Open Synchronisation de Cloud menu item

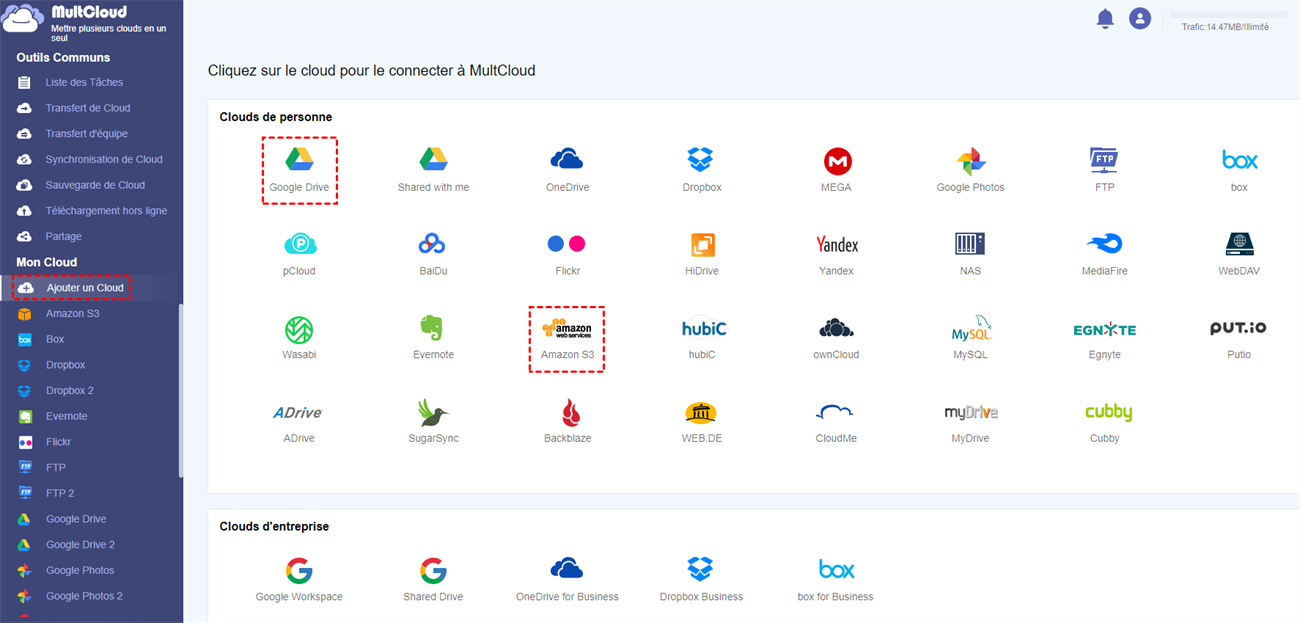pyautogui.click(x=104, y=159)
